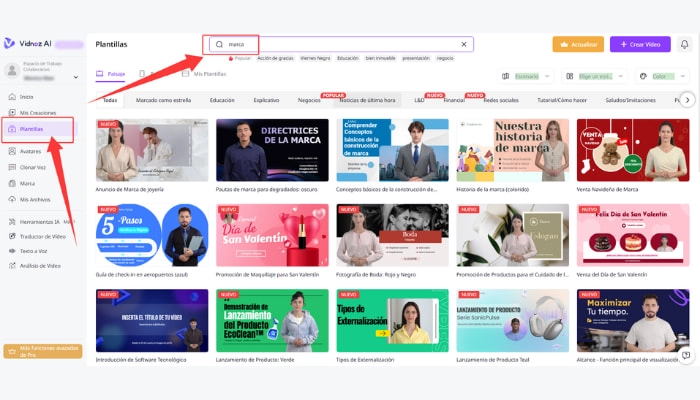This screenshot has width=700, height=400.
Task: Open the Inicio home icon
Action: click(x=12, y=96)
